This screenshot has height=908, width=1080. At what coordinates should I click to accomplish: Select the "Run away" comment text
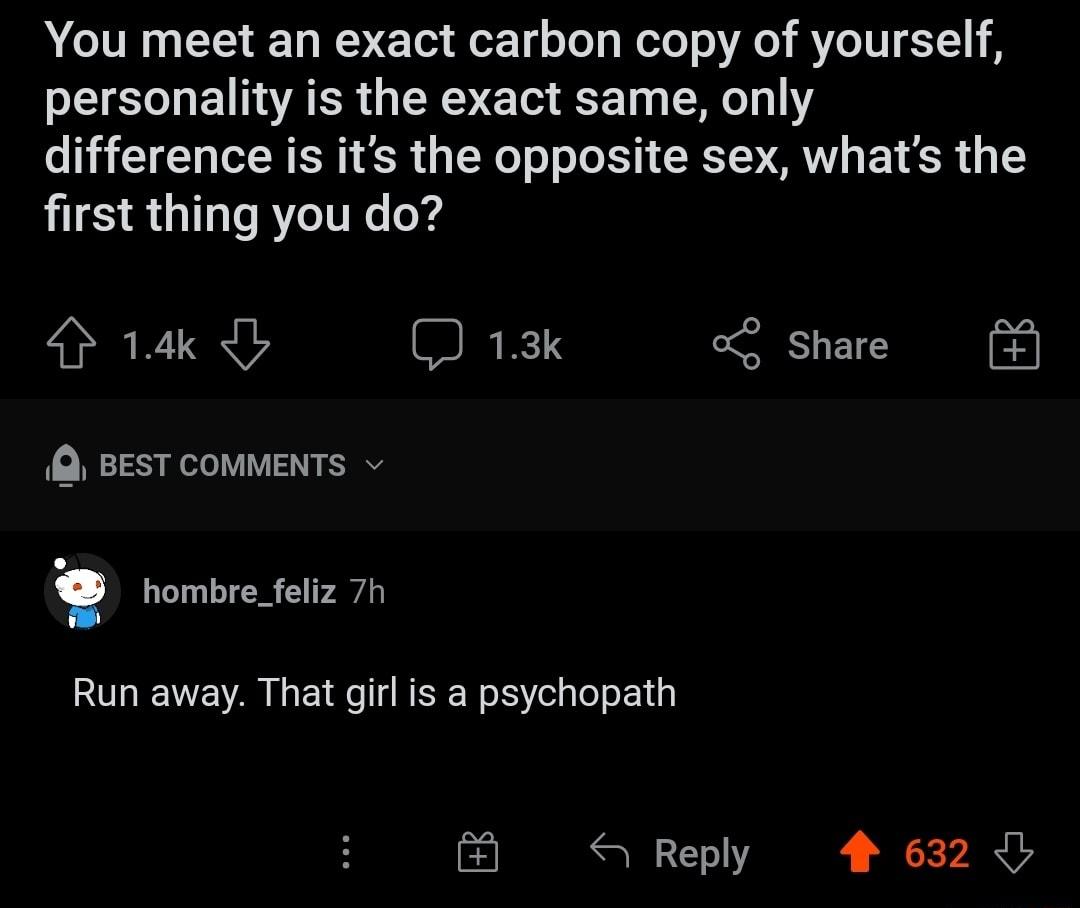[x=374, y=693]
